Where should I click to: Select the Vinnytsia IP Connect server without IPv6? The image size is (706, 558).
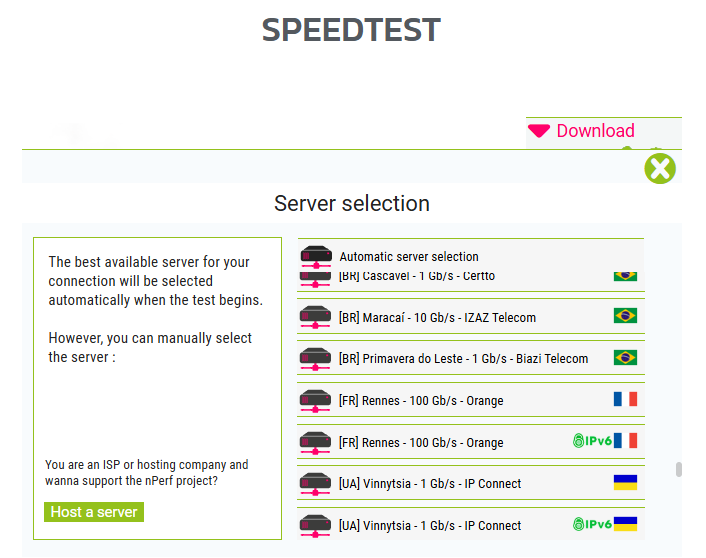(430, 483)
